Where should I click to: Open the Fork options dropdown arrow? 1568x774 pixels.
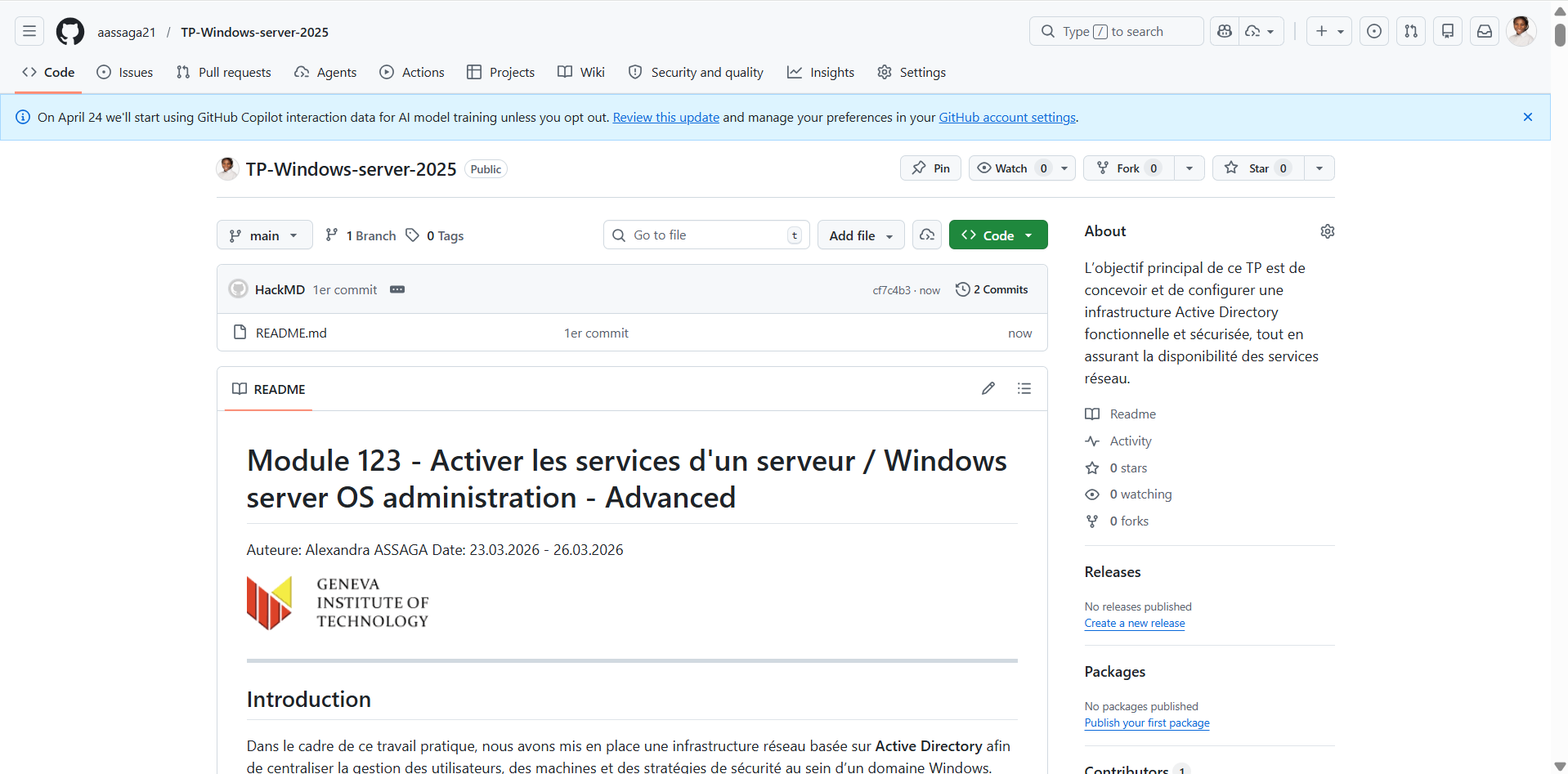[1189, 168]
